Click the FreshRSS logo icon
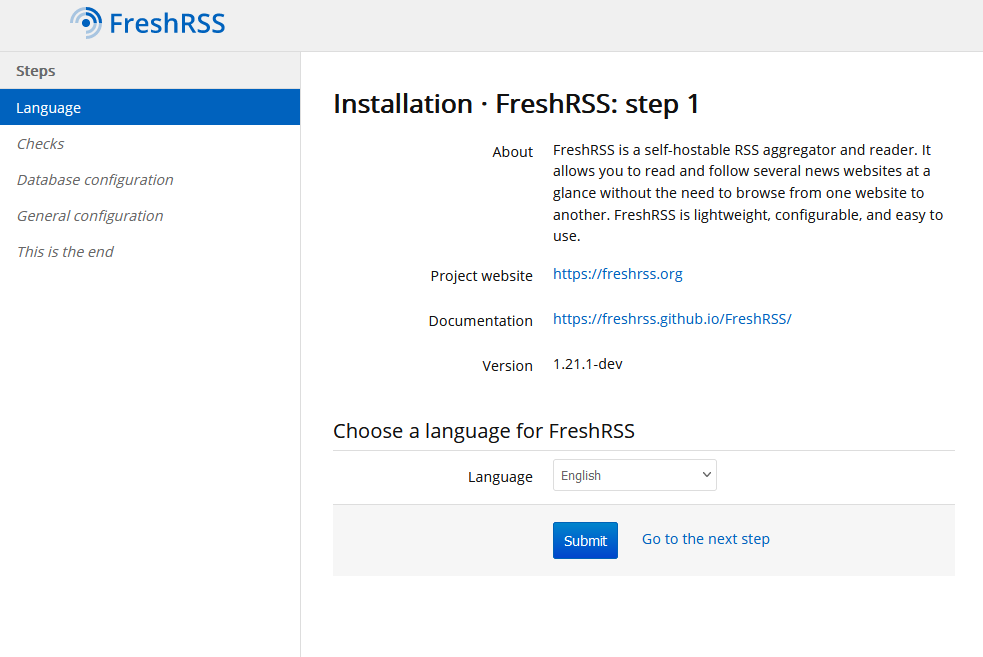The image size is (983, 657). (x=86, y=22)
